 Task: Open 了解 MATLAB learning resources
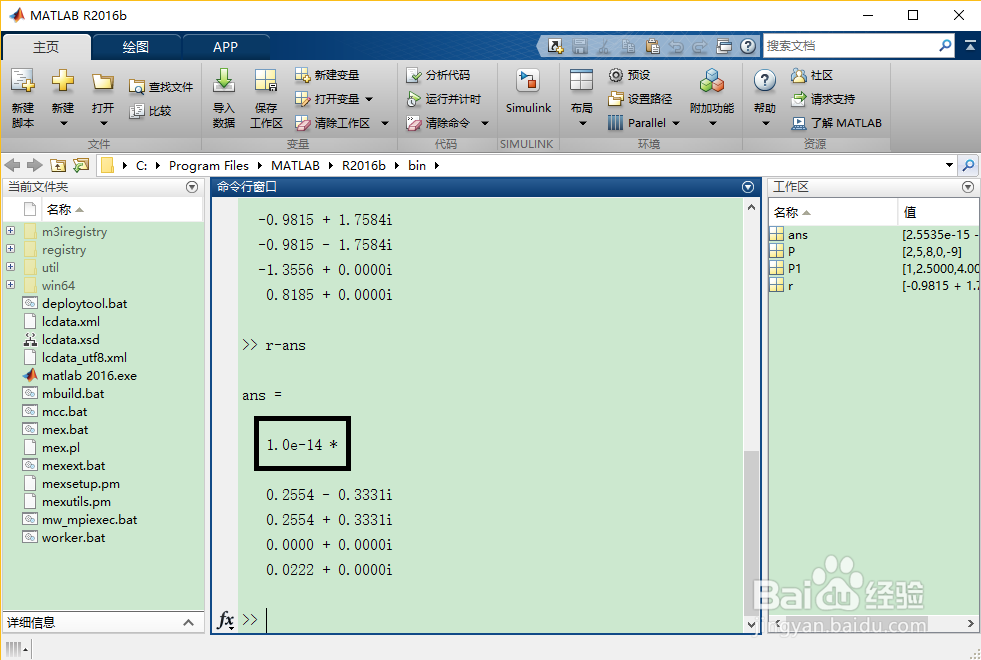[x=836, y=123]
